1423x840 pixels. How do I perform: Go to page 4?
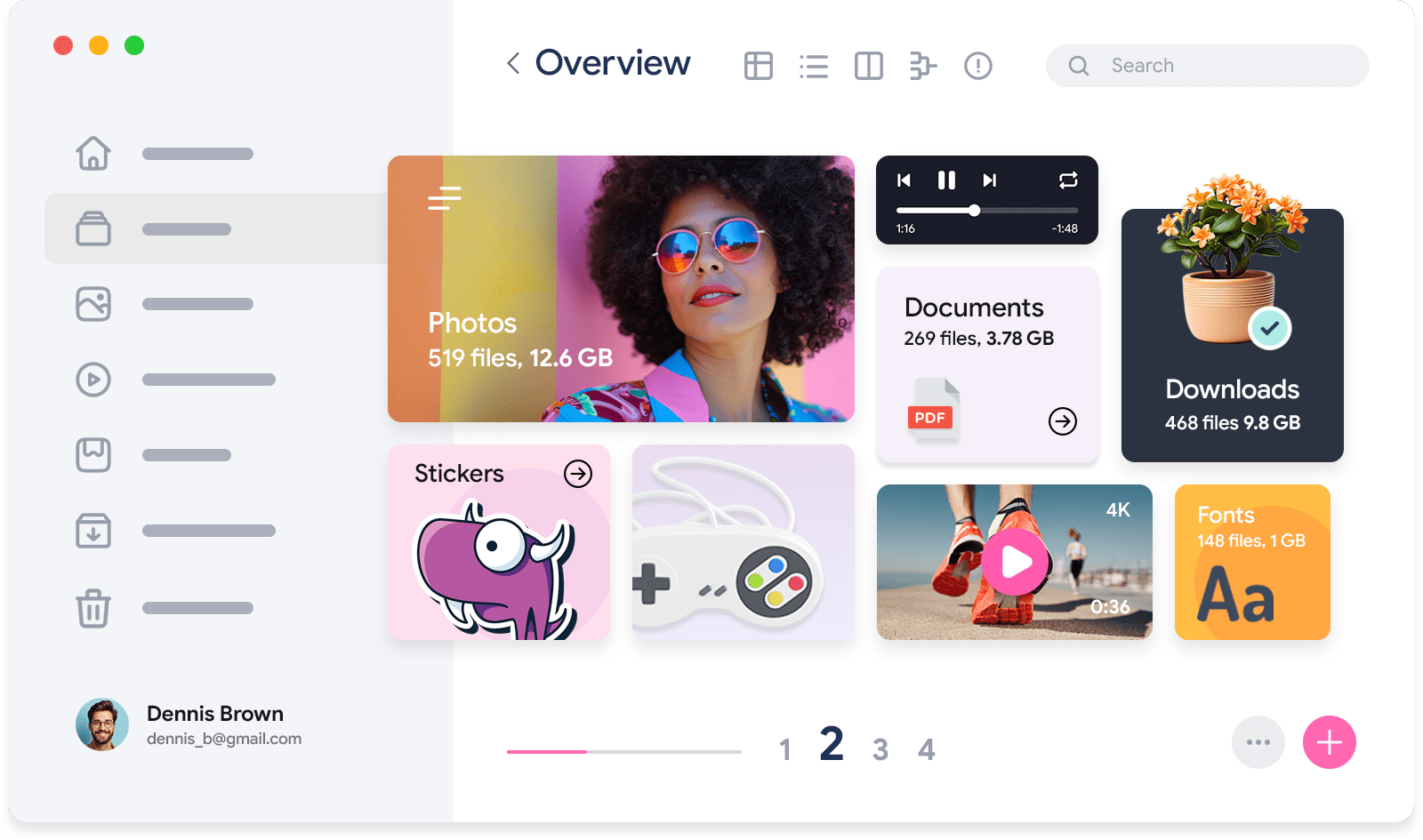point(926,749)
